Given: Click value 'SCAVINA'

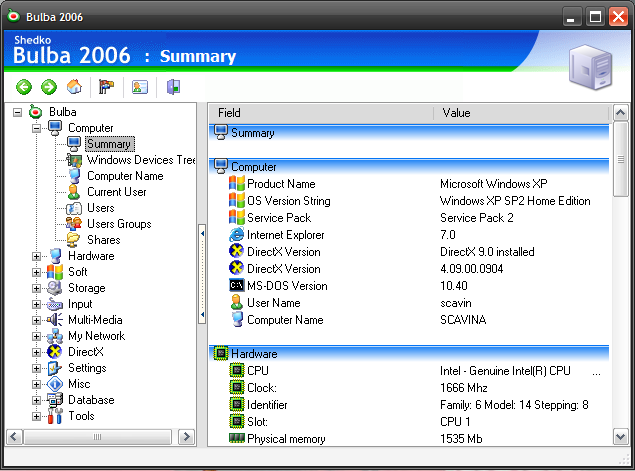Looking at the screenshot, I should point(463,320).
